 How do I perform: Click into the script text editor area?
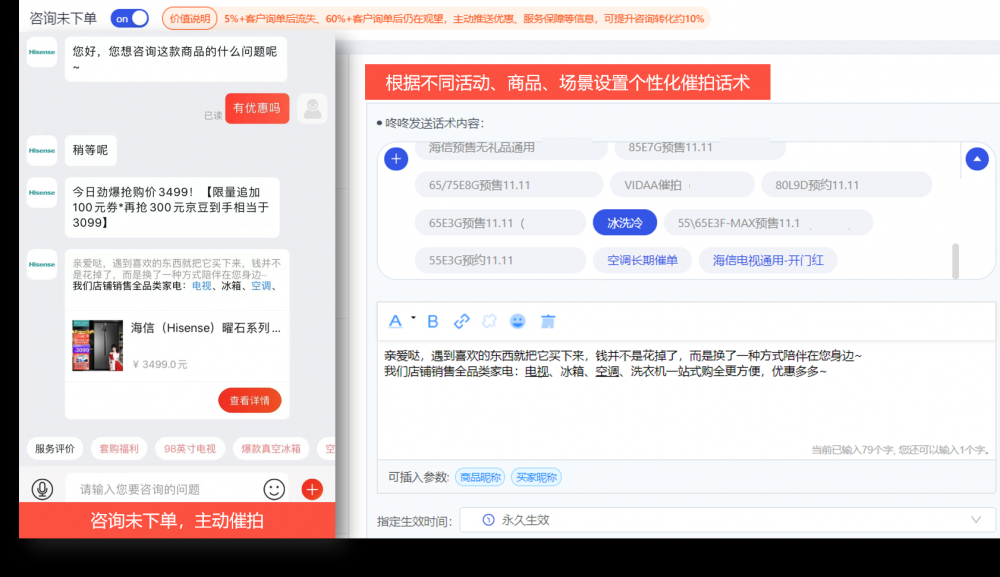click(x=686, y=398)
